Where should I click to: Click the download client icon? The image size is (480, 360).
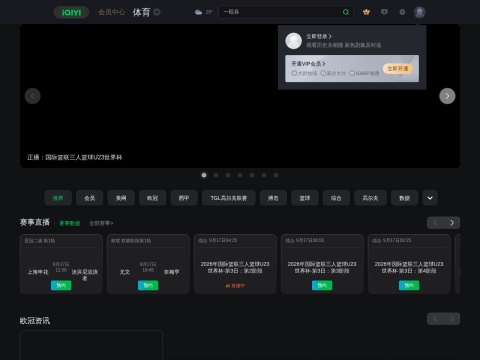384,12
